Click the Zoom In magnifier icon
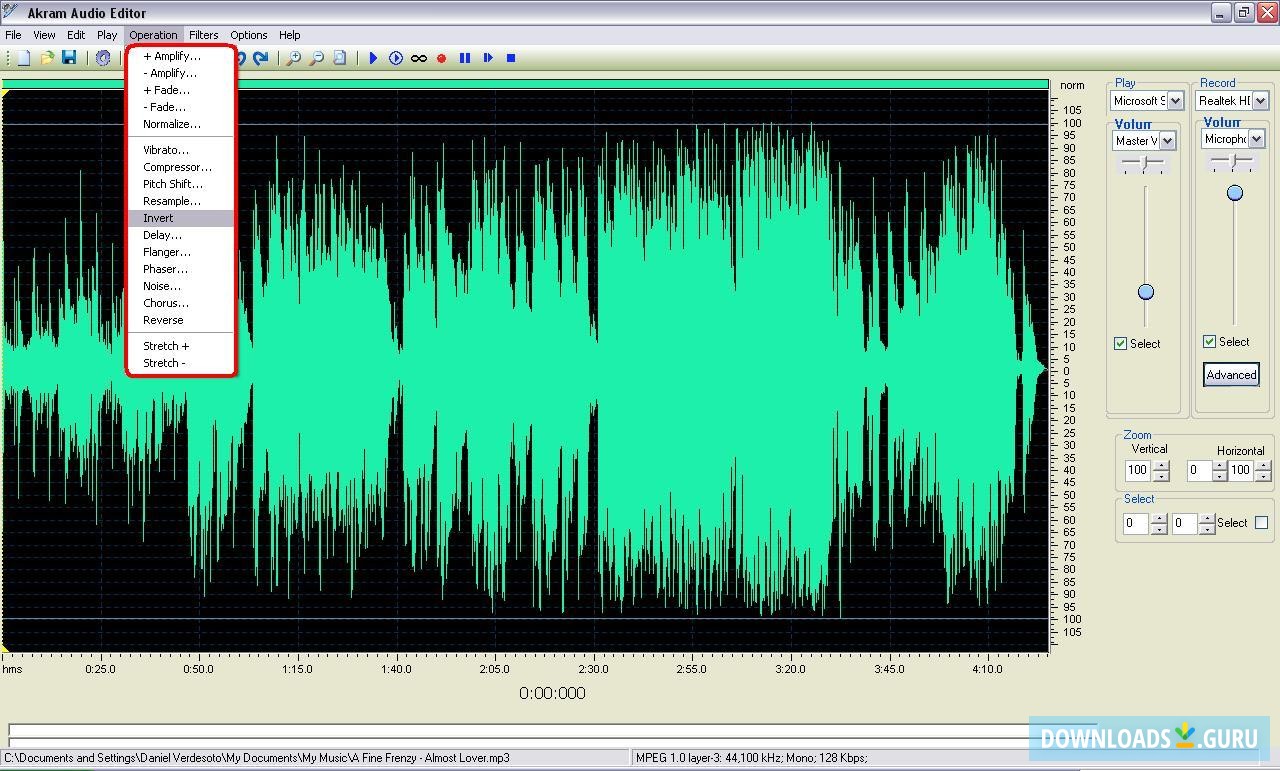The width and height of the screenshot is (1280, 771). click(x=293, y=58)
